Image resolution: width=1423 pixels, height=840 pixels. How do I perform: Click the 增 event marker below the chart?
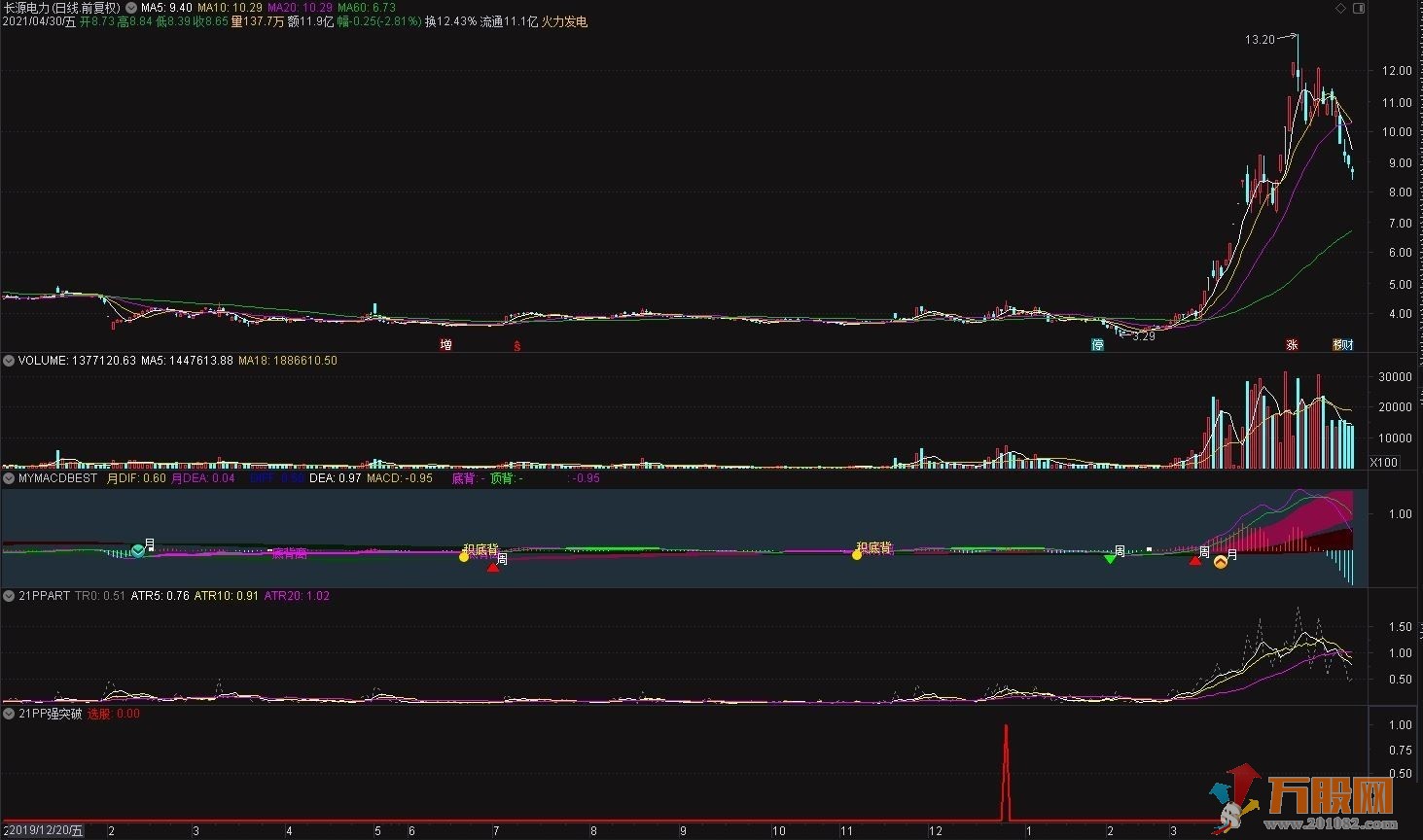(445, 344)
